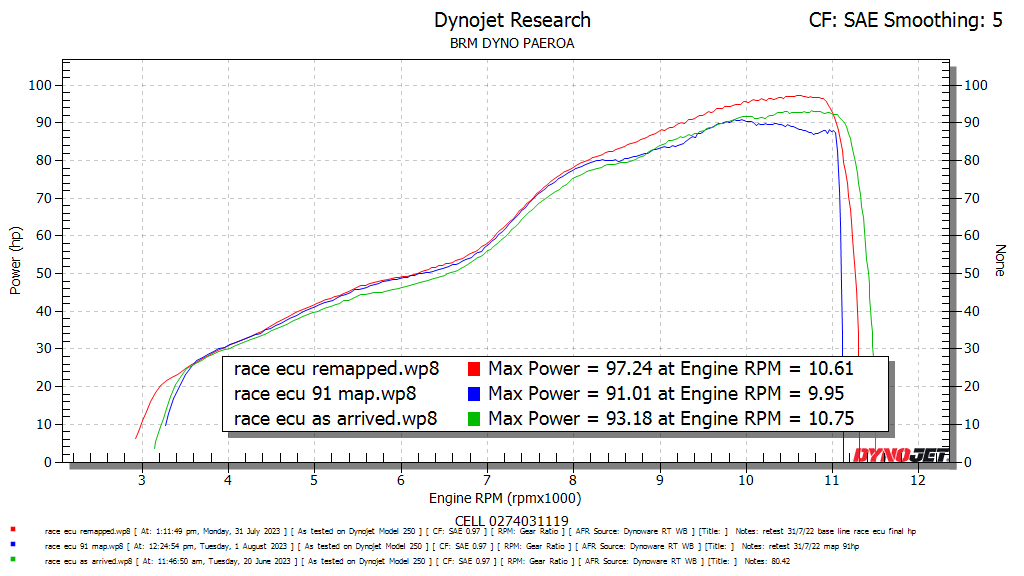Click the 'None' right axis label
The width and height of the screenshot is (1024, 576).
[1000, 261]
